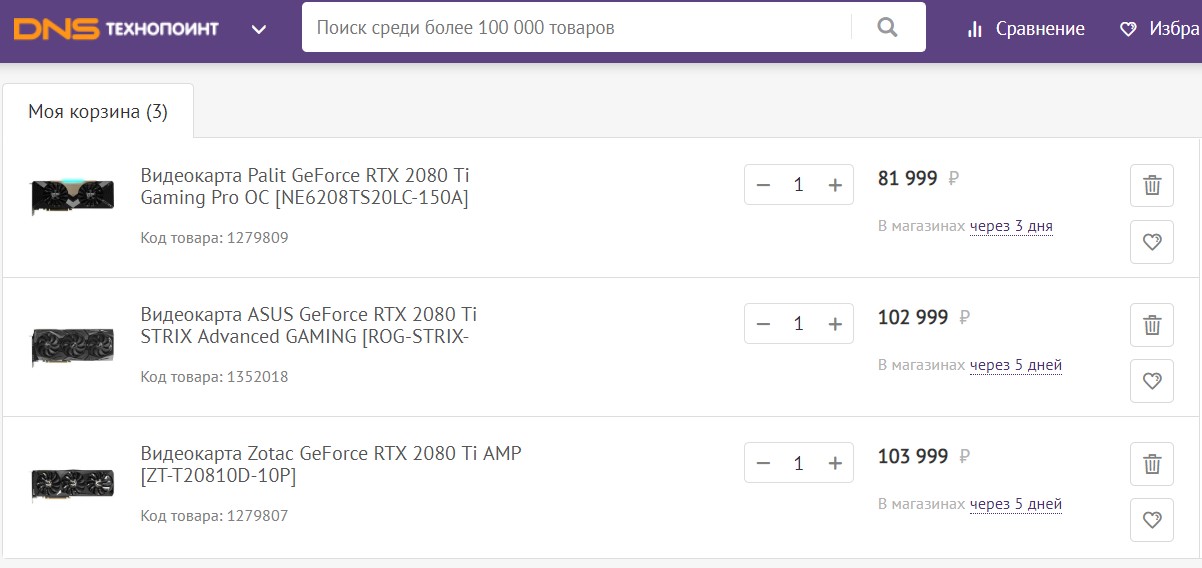The width and height of the screenshot is (1202, 568).
Task: Delete the Palit RTX 2080 Ti from the cart
Action: (1151, 185)
